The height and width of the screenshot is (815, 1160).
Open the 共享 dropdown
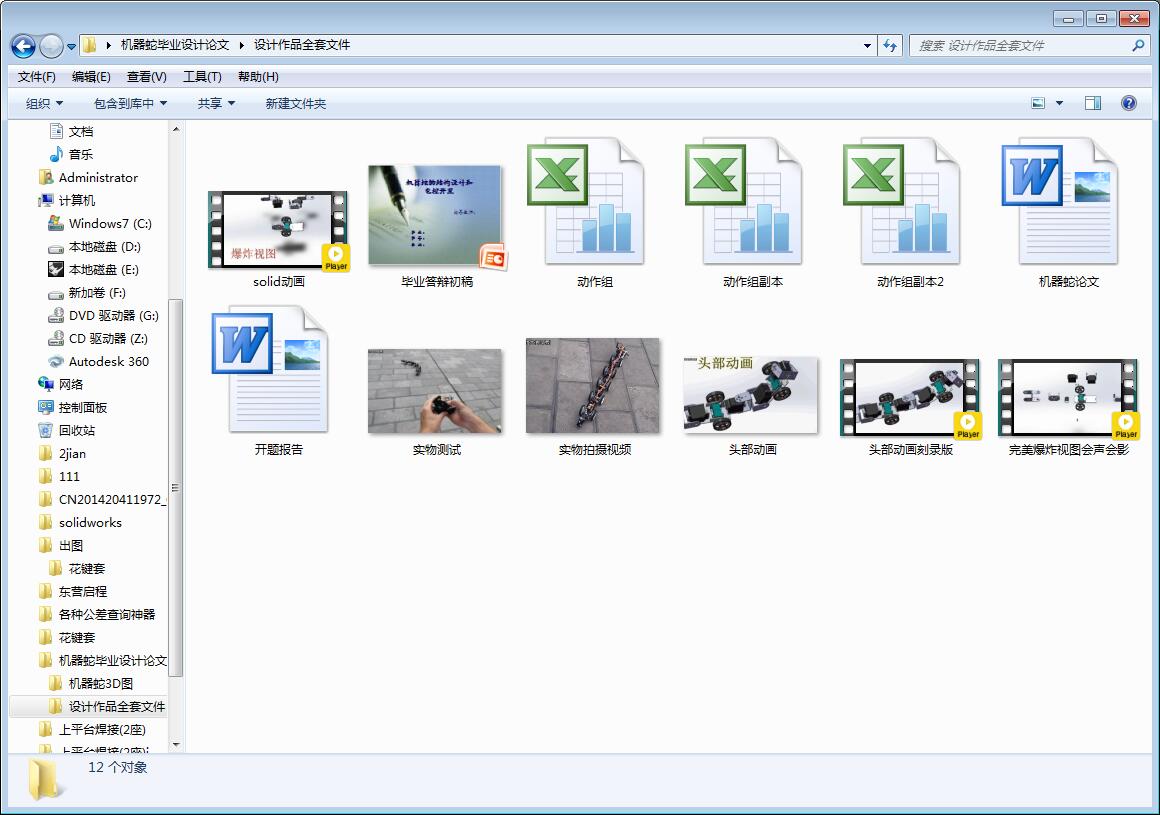(216, 104)
